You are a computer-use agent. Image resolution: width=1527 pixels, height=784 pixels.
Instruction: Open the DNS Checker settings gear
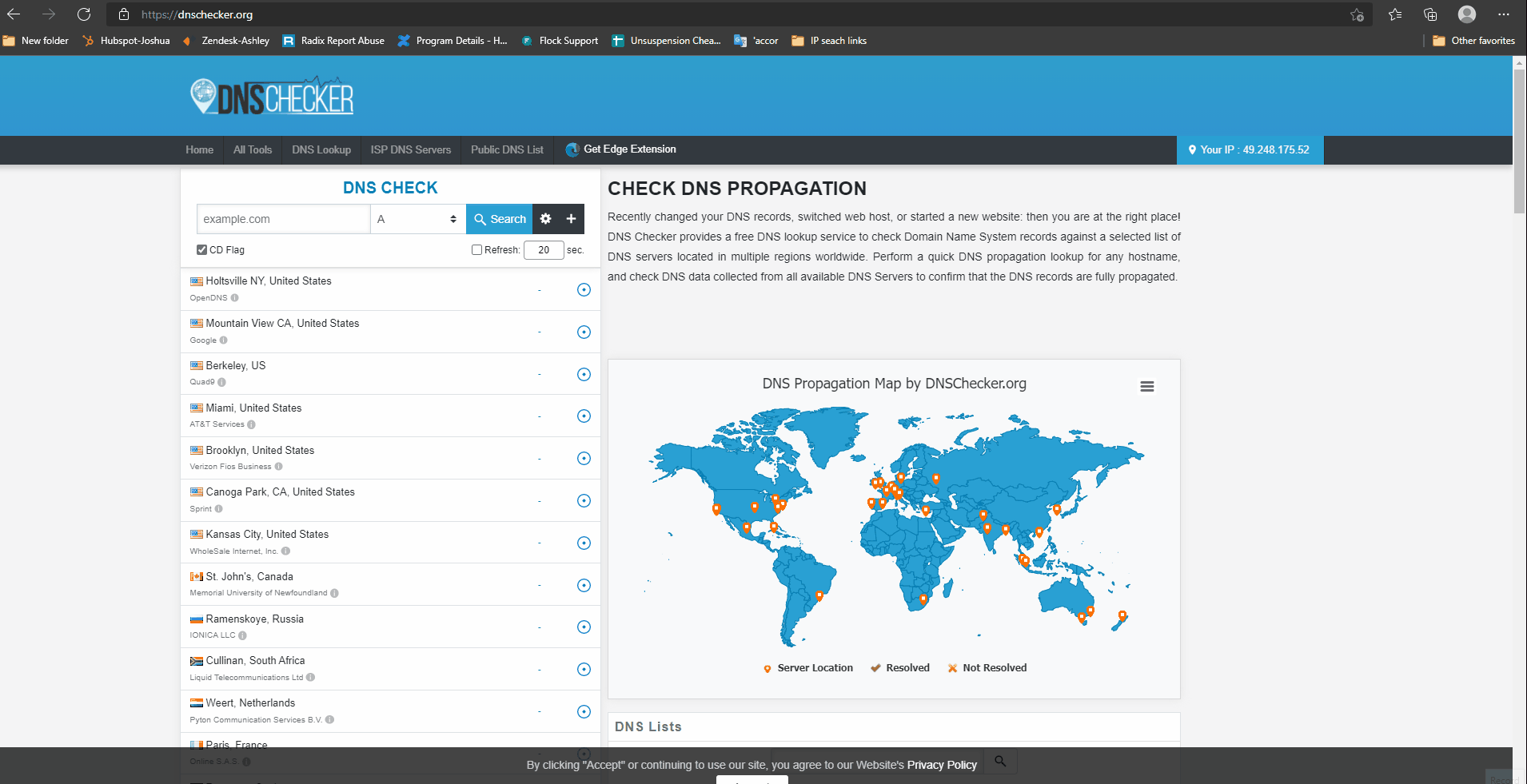[x=545, y=218]
